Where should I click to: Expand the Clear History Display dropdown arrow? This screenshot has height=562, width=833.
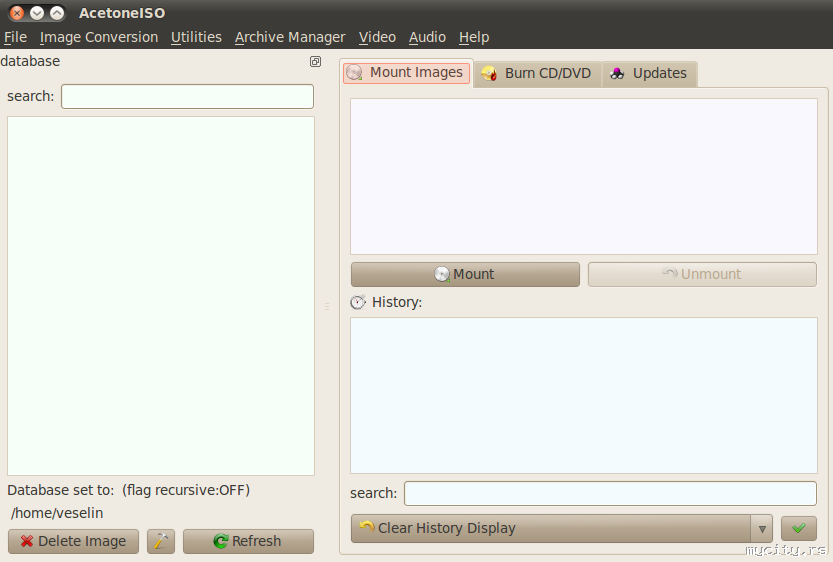762,529
